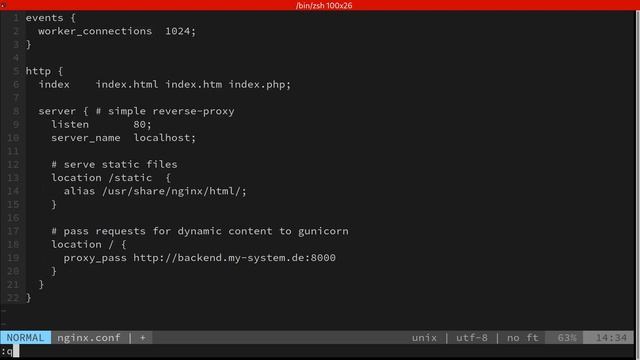The height and width of the screenshot is (360, 640).
Task: Click 'index.php;' in the index directive
Action: (x=260, y=84)
